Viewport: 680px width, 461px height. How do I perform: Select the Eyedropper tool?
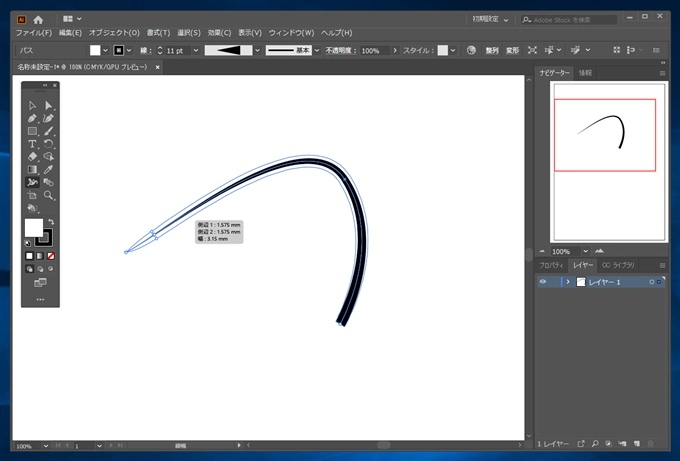49,169
